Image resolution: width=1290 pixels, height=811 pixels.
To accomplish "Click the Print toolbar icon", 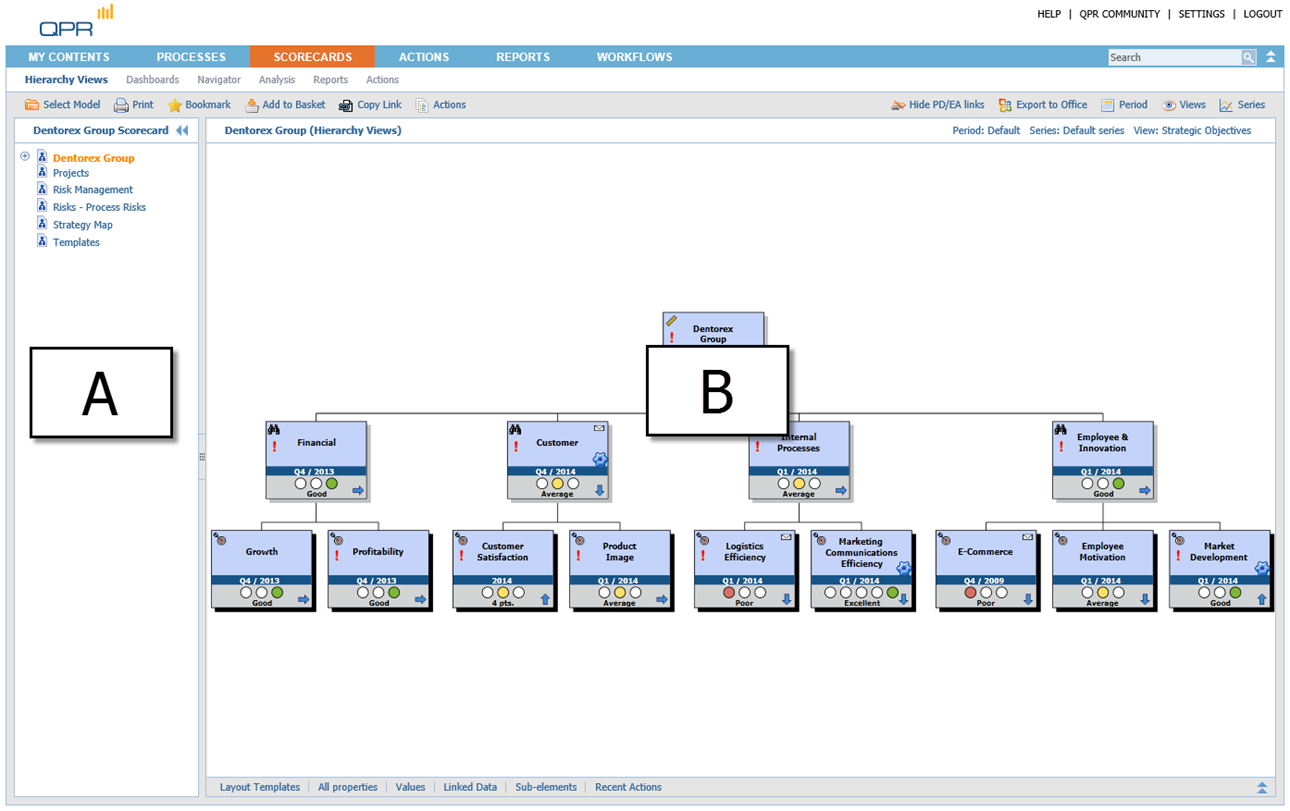I will pyautogui.click(x=121, y=105).
